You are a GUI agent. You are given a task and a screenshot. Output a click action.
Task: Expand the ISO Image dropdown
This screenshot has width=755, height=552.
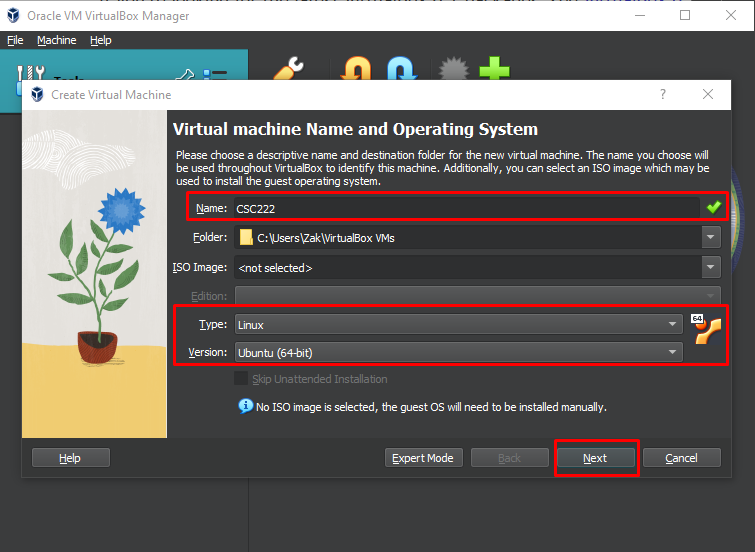tap(710, 267)
